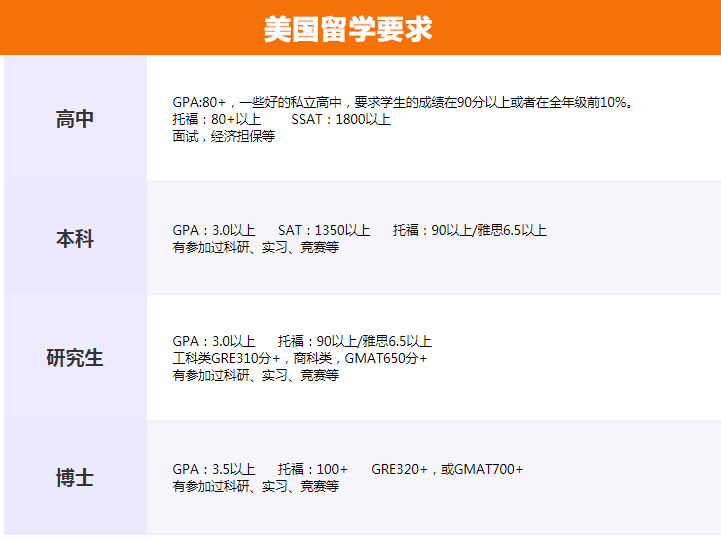Click the text GRE320+，或GMAT700+
This screenshot has height=538, width=721.
coord(447,469)
